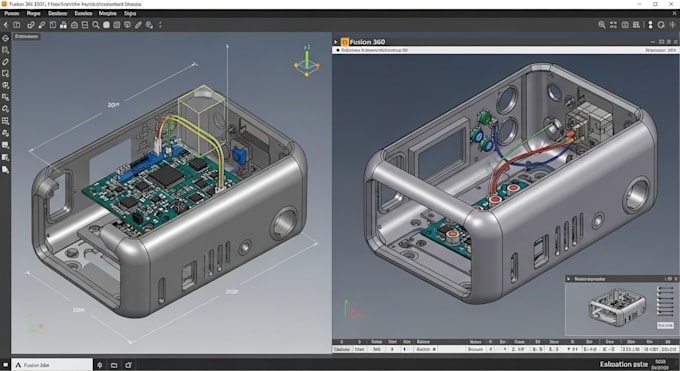This screenshot has height=371, width=680.
Task: Adjust the red-handled bottom slider in the preview panel
Action: [x=665, y=312]
